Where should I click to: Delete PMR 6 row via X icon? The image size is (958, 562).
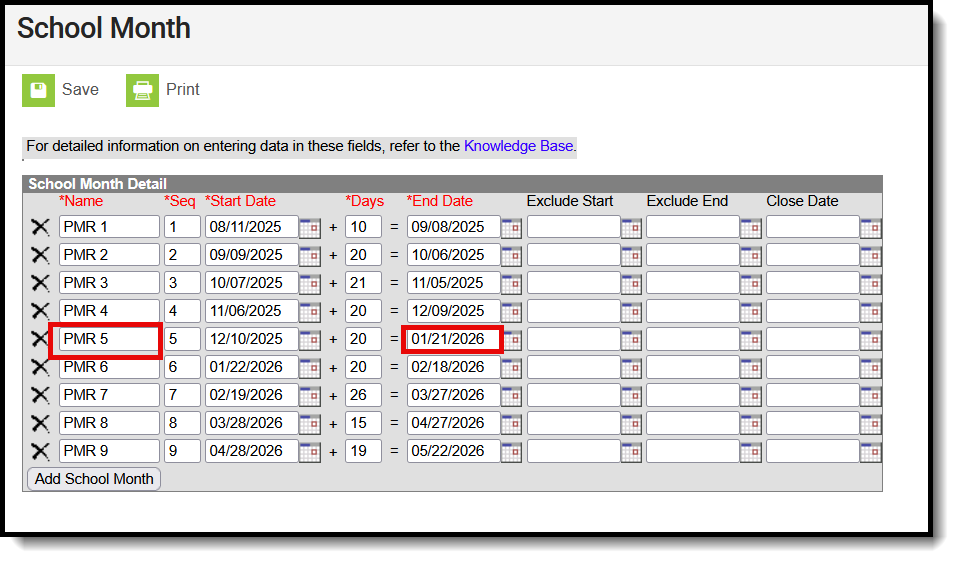click(40, 367)
